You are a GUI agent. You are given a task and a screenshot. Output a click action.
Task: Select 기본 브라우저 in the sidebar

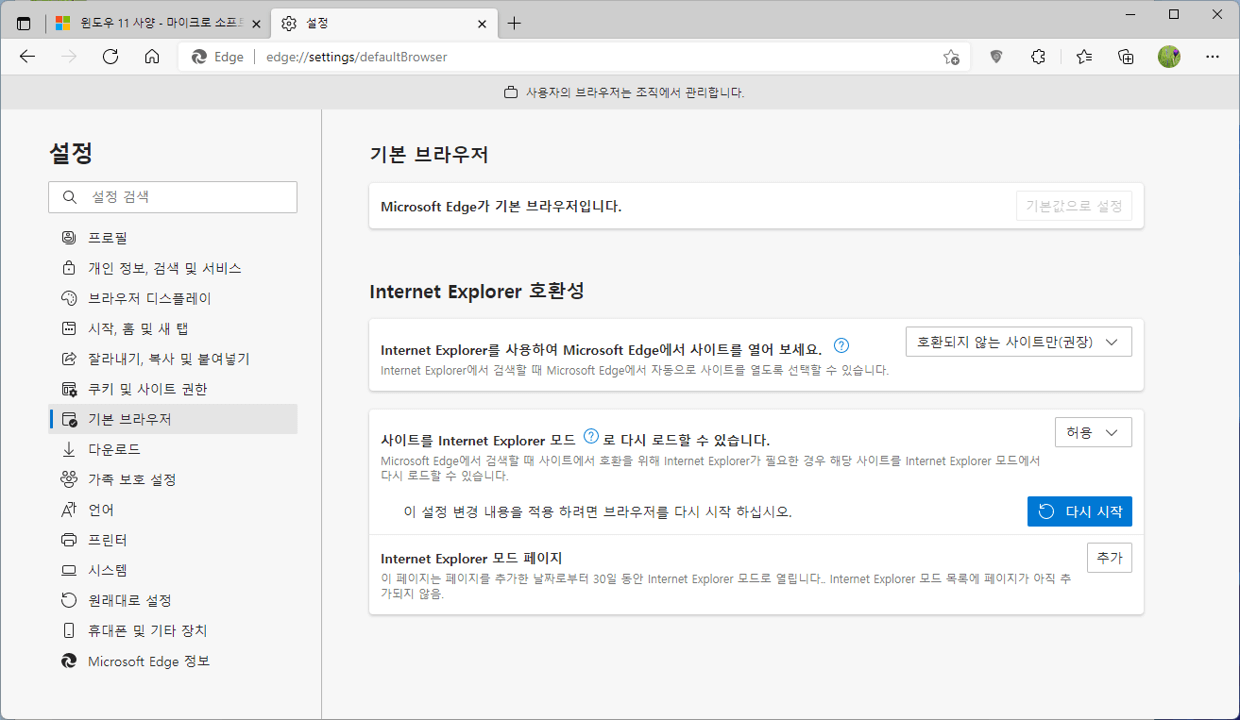pos(173,419)
